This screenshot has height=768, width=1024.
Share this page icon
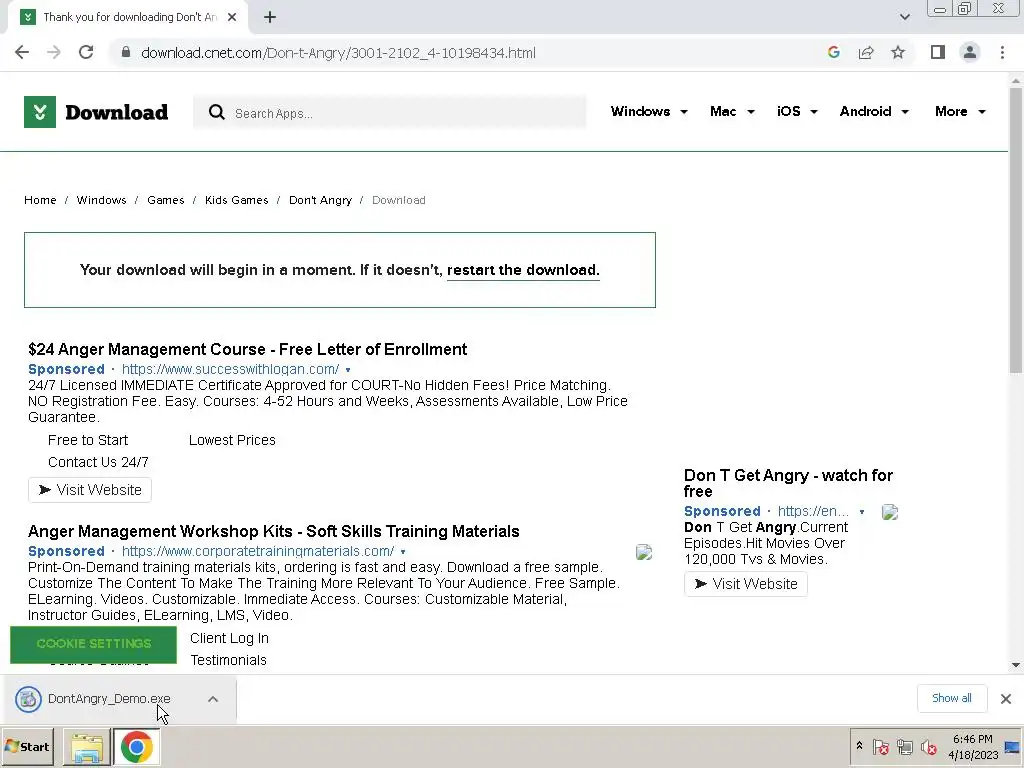[866, 52]
